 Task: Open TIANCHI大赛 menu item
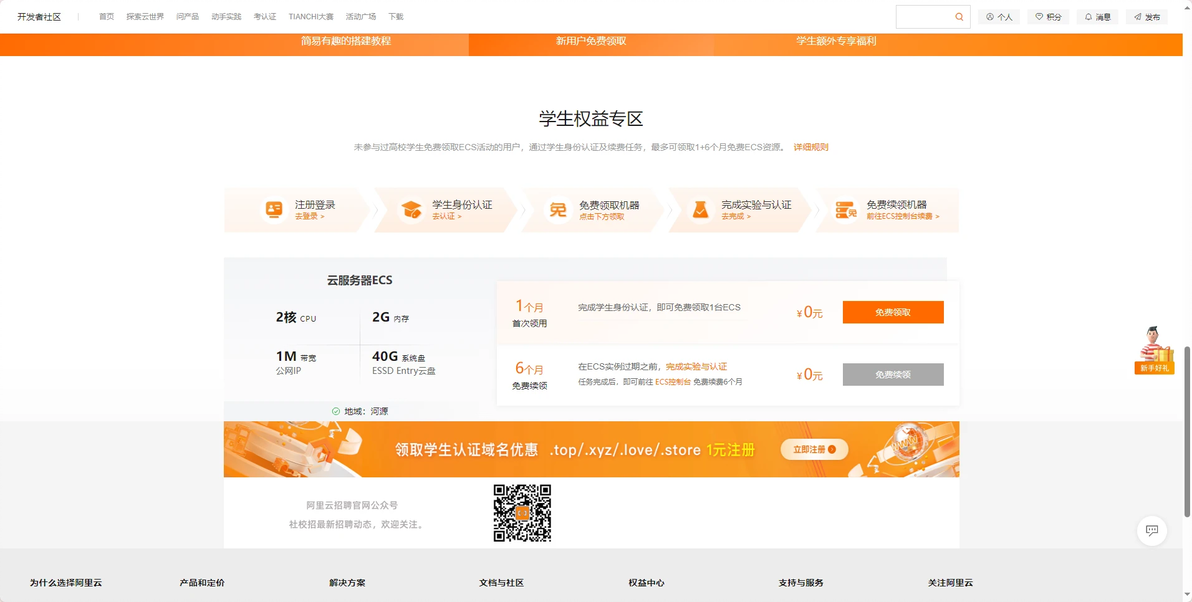[x=311, y=17]
